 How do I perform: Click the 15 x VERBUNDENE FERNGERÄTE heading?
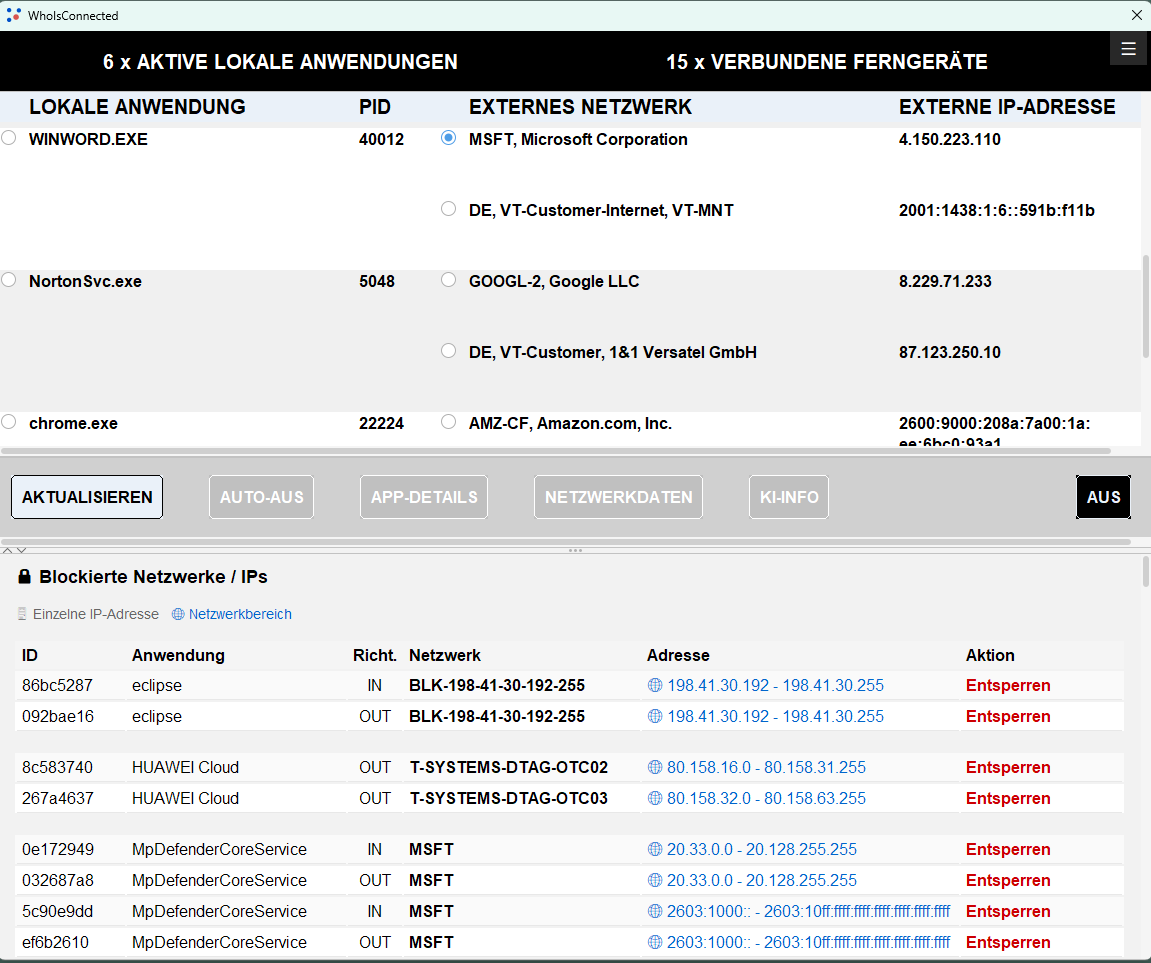827,62
